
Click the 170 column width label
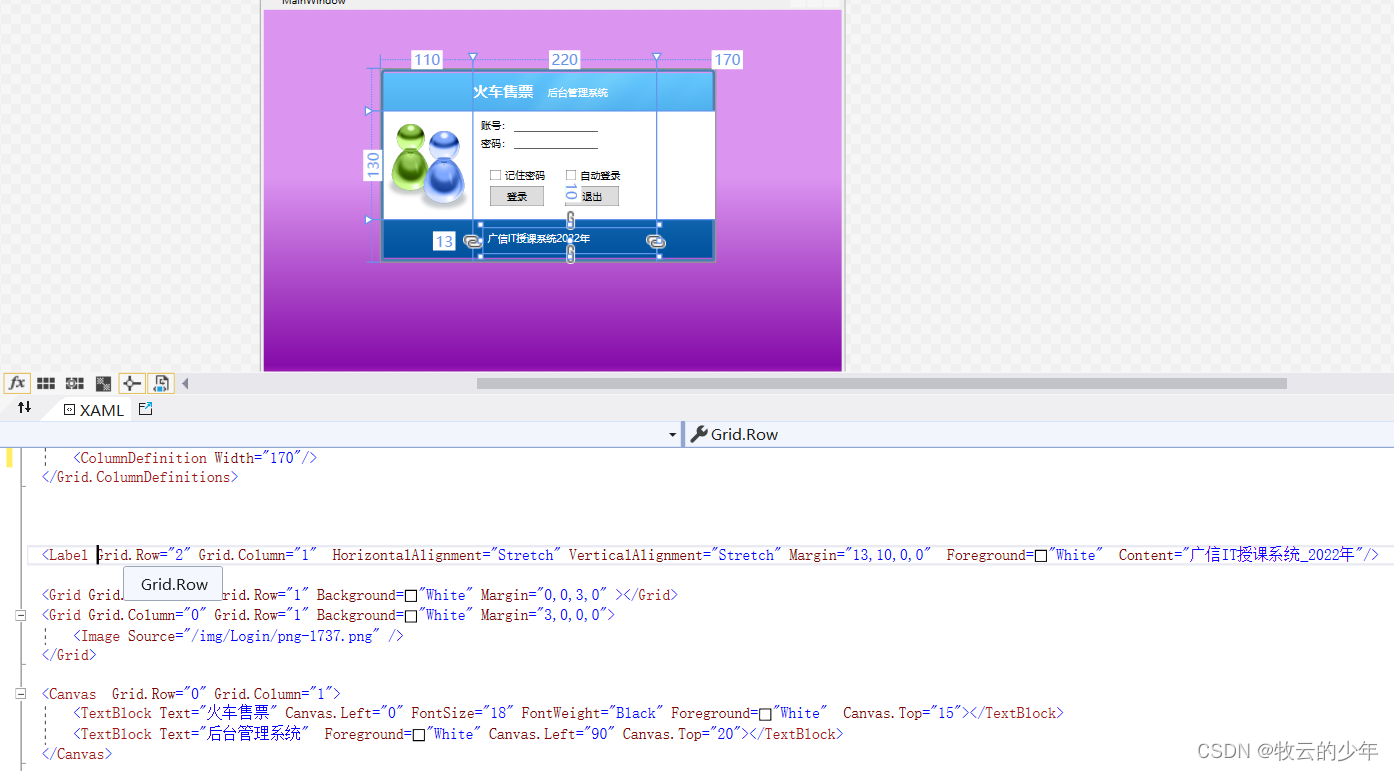click(727, 60)
